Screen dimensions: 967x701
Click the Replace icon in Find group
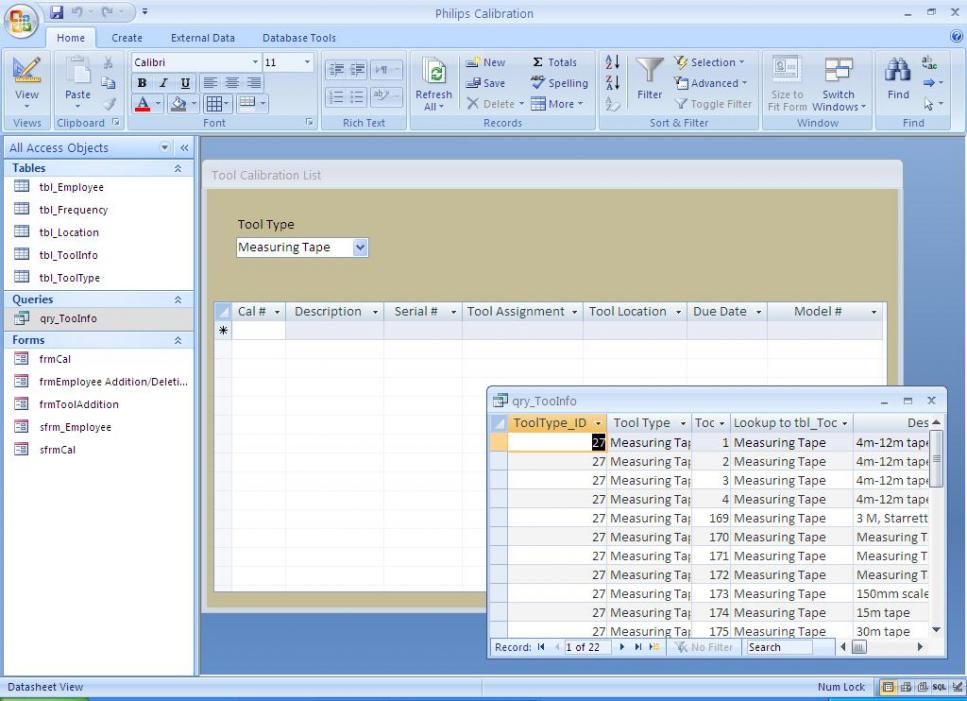click(x=929, y=62)
